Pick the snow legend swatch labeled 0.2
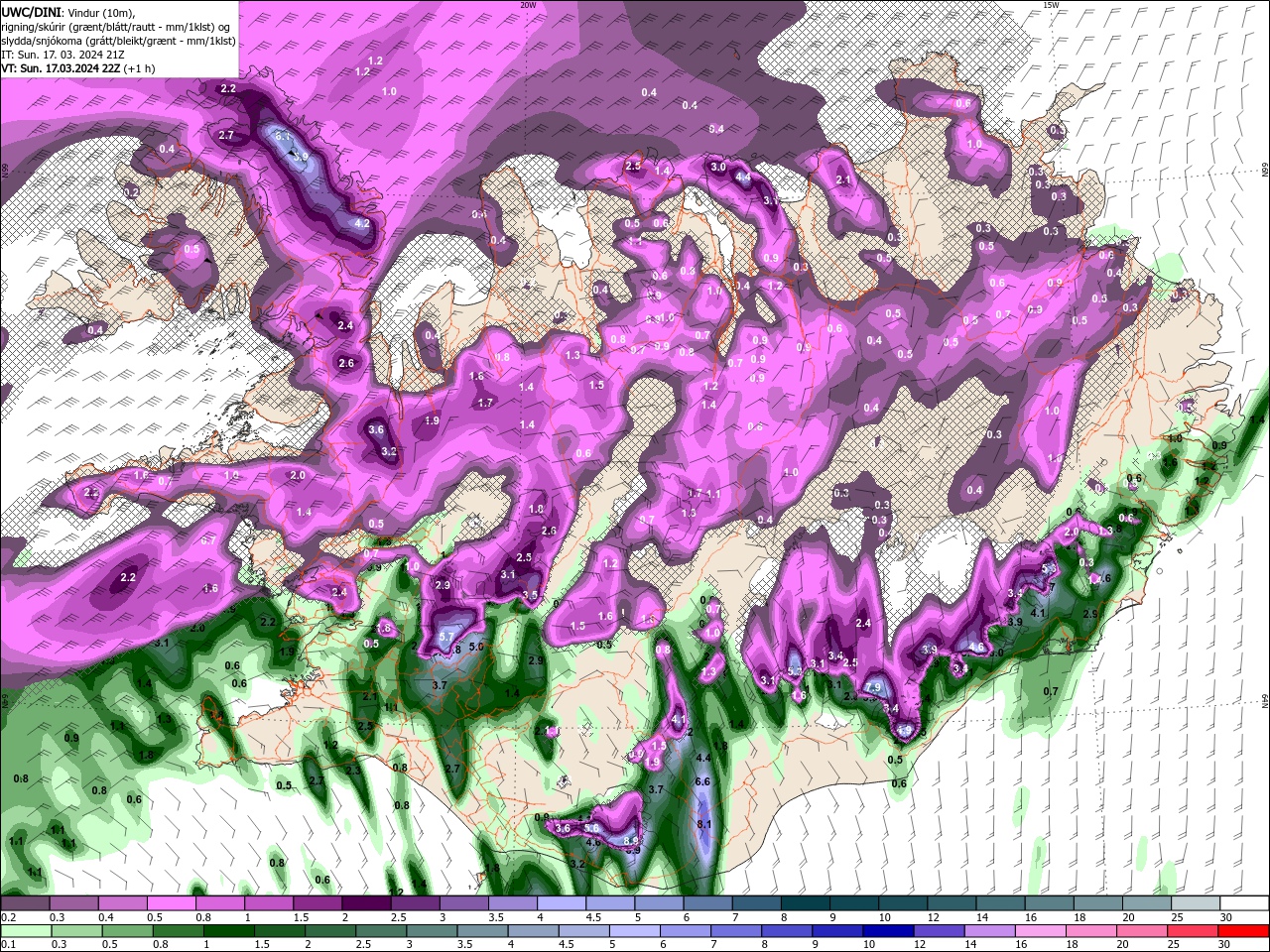The height and width of the screenshot is (952, 1270). click(25, 902)
